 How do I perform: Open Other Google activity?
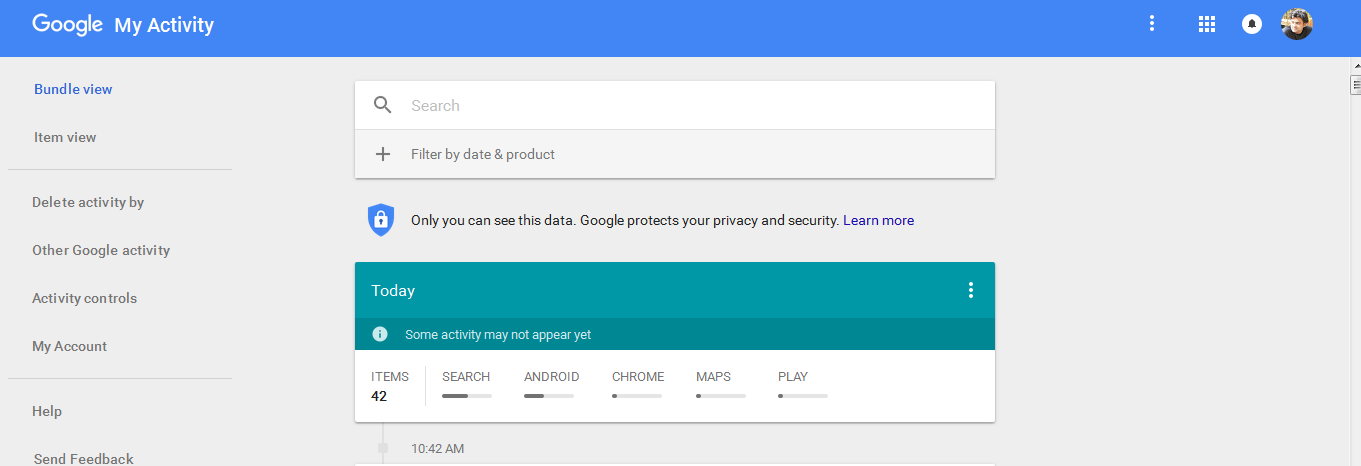pyautogui.click(x=101, y=250)
